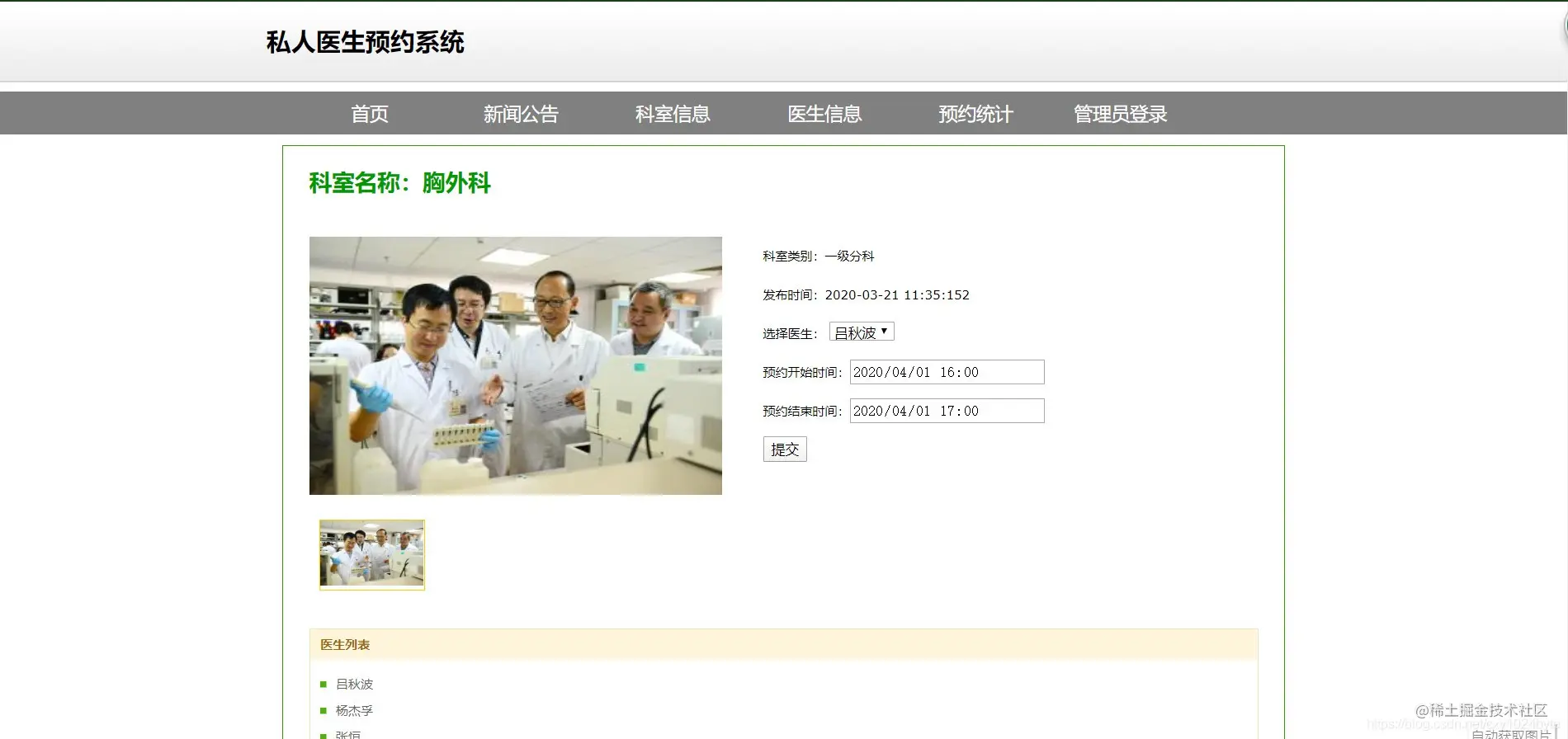Click the 科室名称: 胸外科 heading
Image resolution: width=1568 pixels, height=739 pixels.
[400, 182]
